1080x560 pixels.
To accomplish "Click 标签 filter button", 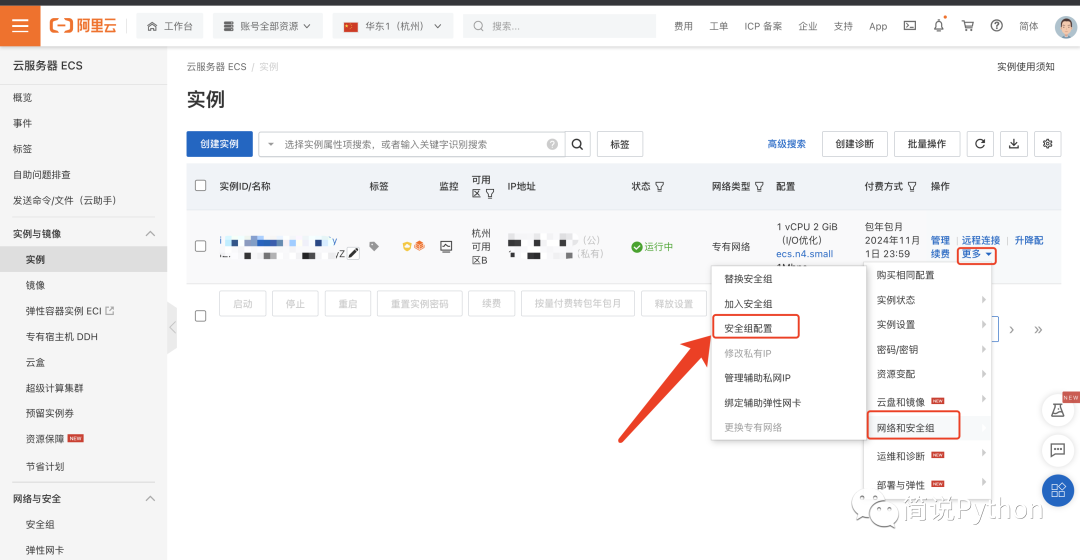I will (x=620, y=144).
